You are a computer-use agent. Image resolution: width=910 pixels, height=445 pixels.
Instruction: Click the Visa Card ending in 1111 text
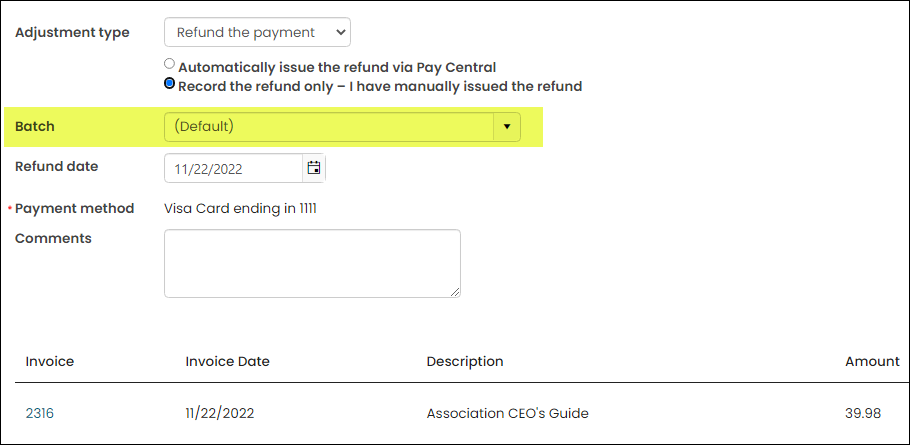tap(240, 208)
